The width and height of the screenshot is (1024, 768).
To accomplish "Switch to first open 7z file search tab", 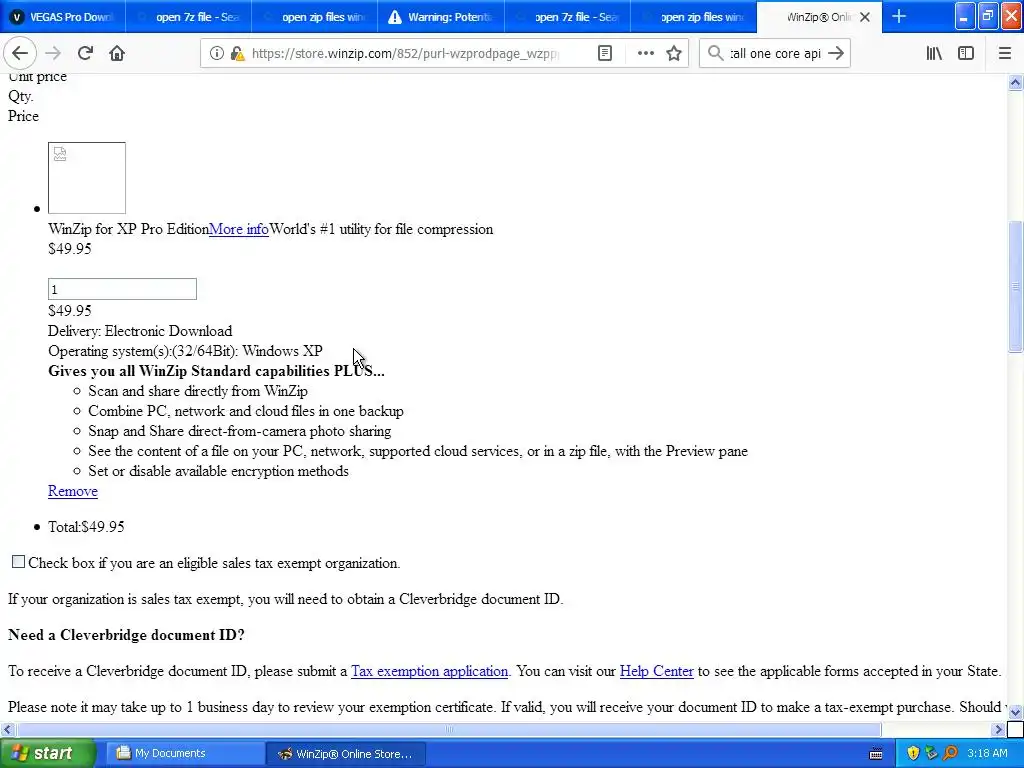I will pos(189,17).
